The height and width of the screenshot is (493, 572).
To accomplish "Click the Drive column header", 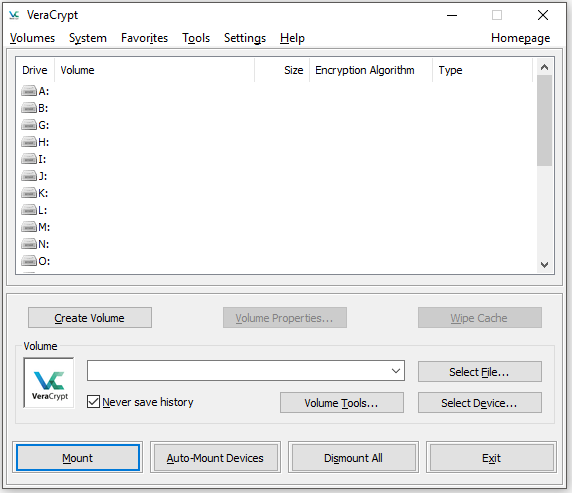I will [35, 70].
